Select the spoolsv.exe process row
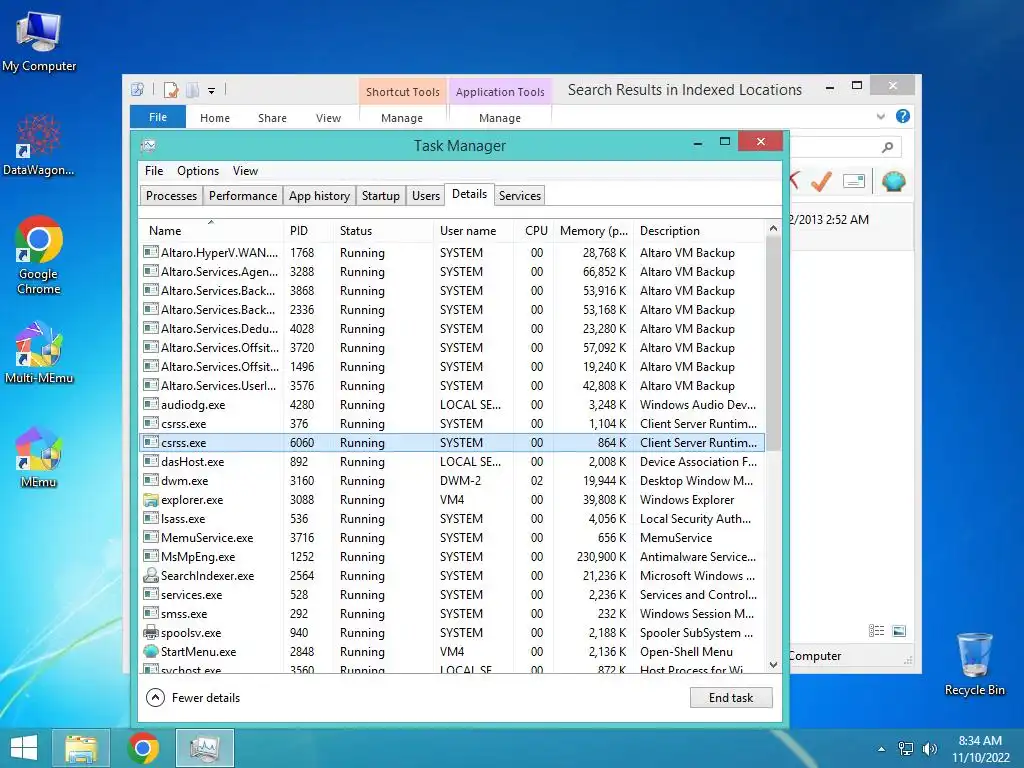 pos(452,633)
